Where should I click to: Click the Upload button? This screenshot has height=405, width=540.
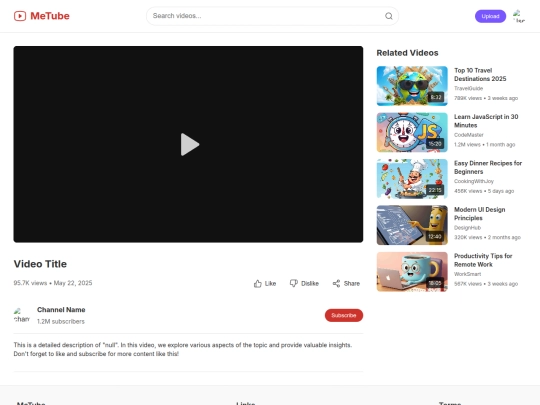pyautogui.click(x=490, y=16)
